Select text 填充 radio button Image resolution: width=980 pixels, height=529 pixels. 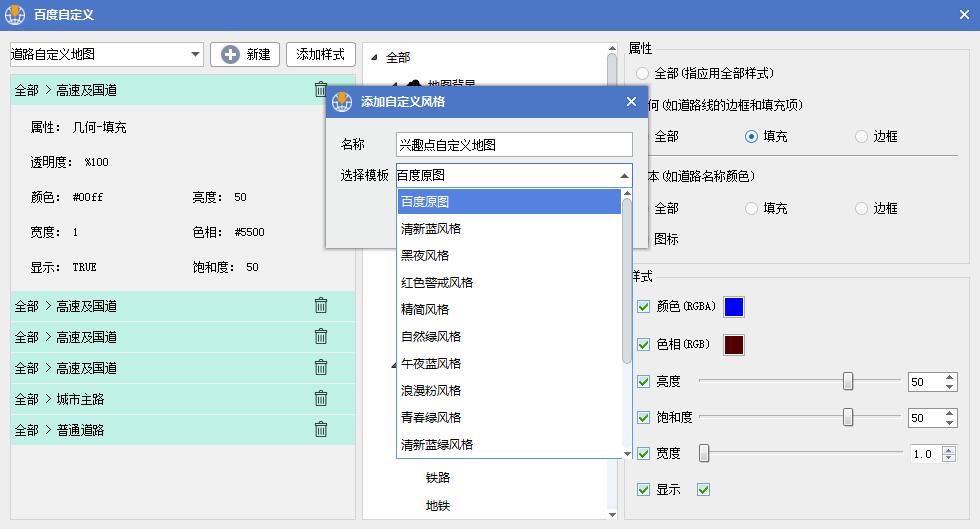pyautogui.click(x=751, y=208)
